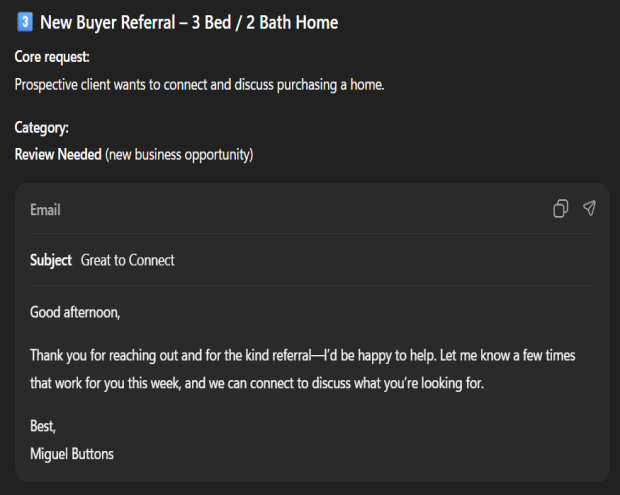The image size is (620, 495).
Task: Click the Good afternoon greeting line
Action: point(75,312)
